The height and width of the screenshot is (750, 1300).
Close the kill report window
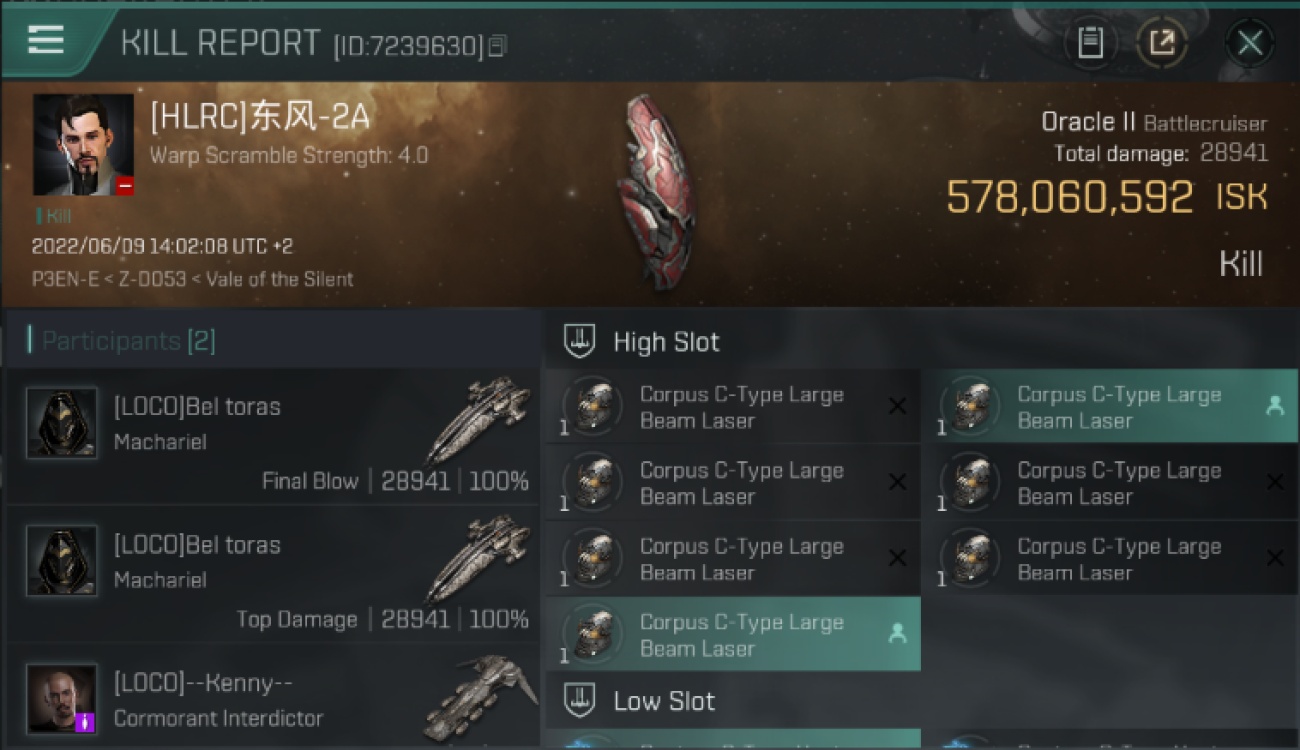click(1249, 43)
